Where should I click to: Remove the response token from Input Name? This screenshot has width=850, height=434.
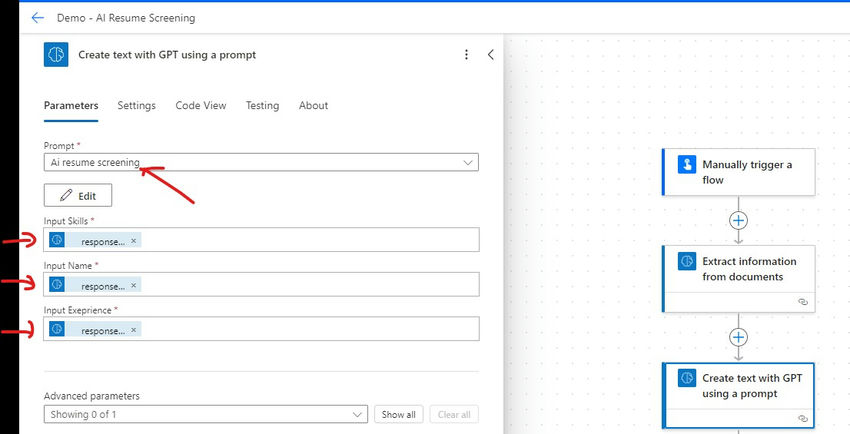click(x=133, y=285)
